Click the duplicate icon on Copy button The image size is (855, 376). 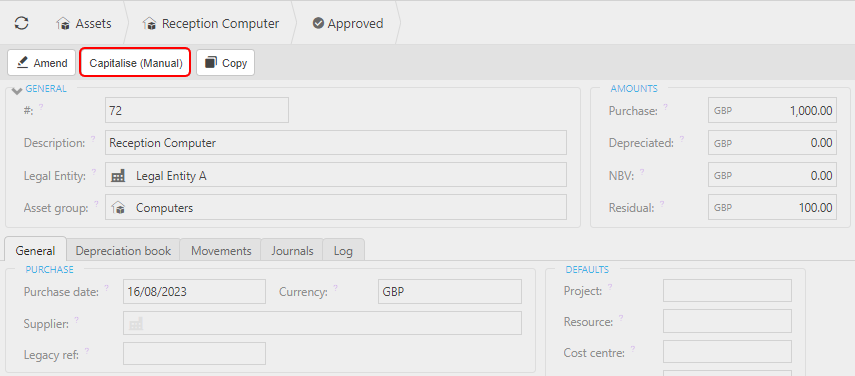[x=210, y=63]
